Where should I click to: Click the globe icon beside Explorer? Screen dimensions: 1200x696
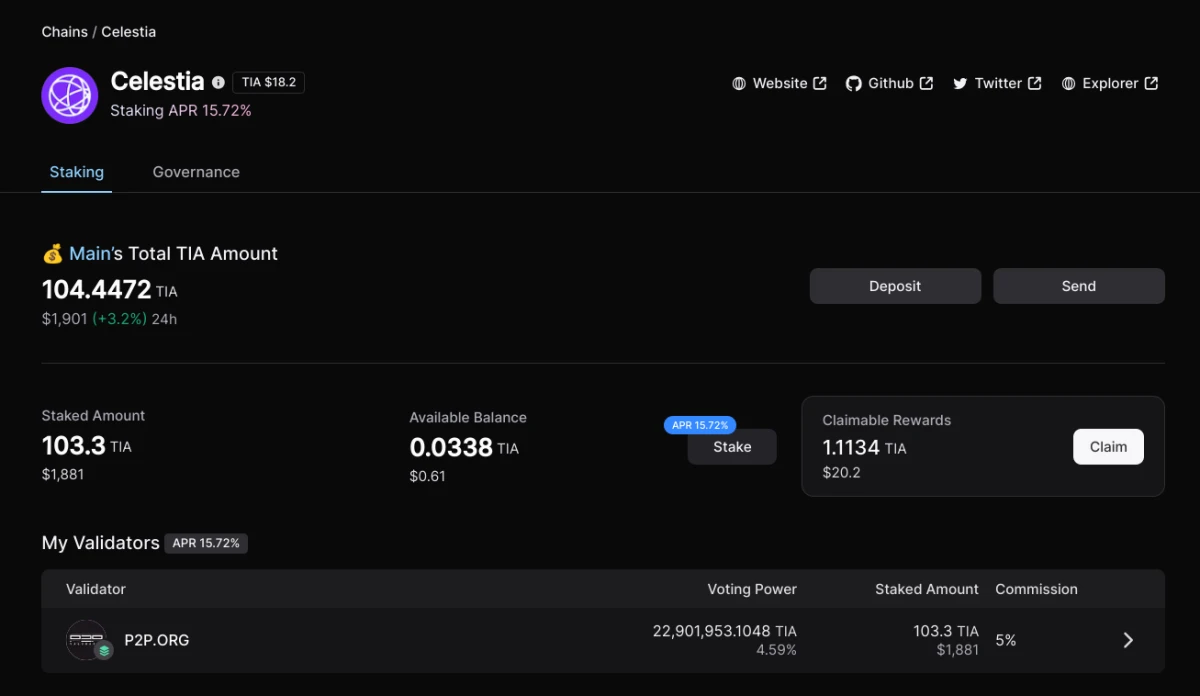(1069, 84)
